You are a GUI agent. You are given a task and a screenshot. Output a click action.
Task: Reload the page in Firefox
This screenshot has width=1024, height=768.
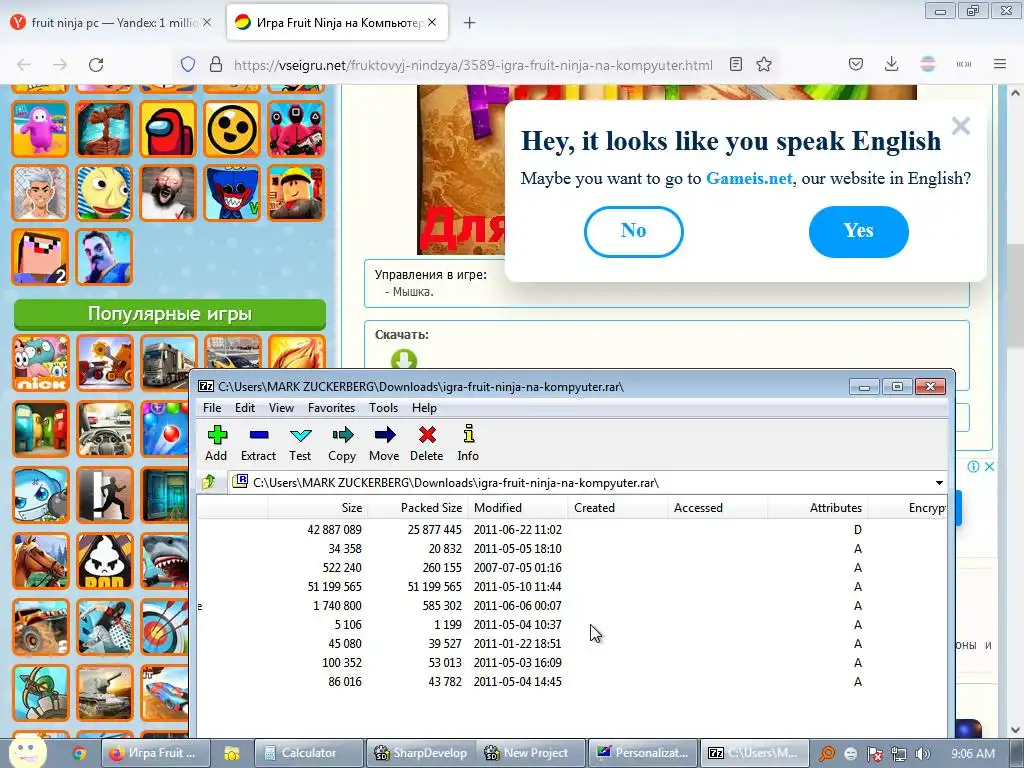[96, 65]
